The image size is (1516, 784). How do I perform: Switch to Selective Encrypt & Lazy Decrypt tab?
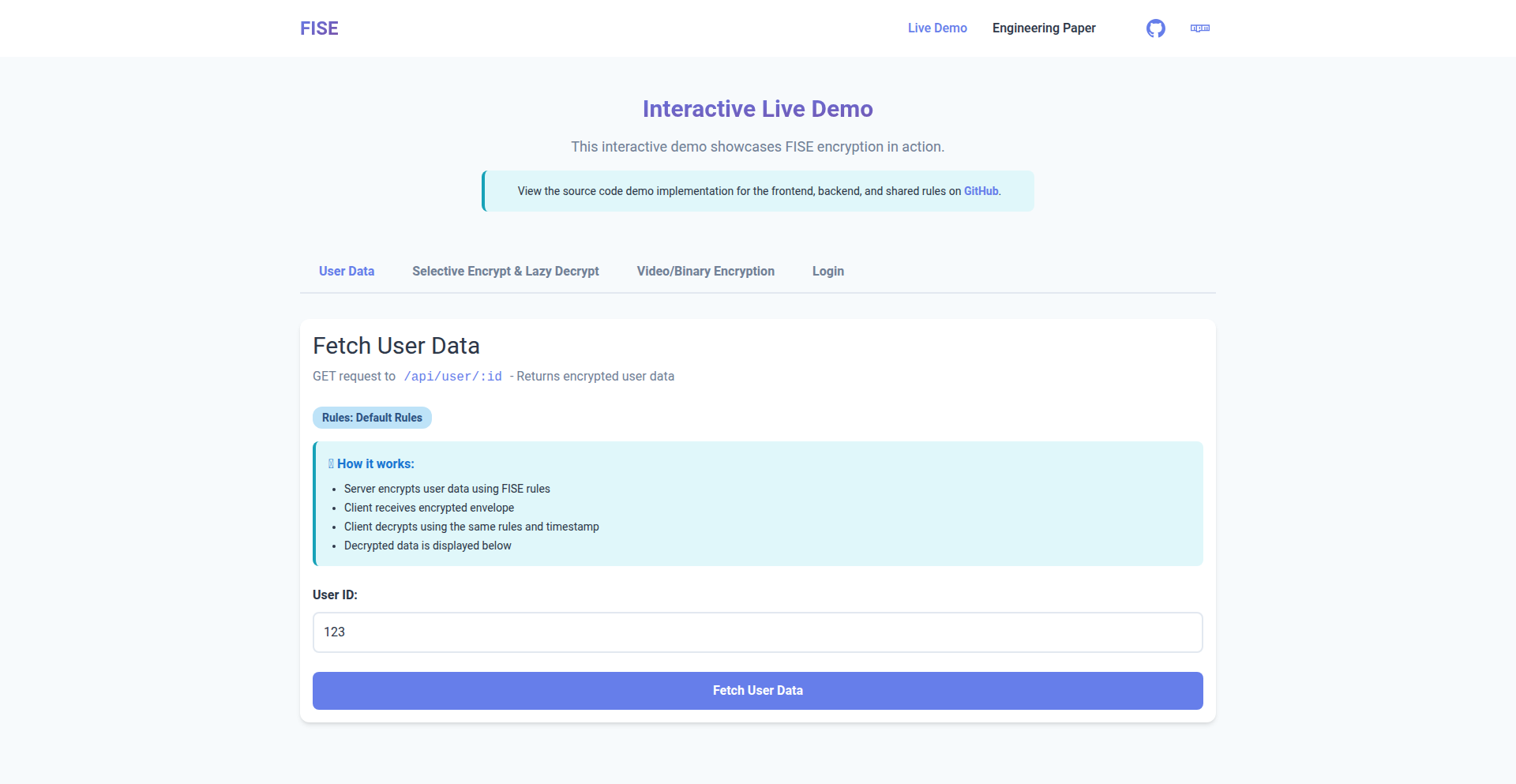click(x=505, y=271)
